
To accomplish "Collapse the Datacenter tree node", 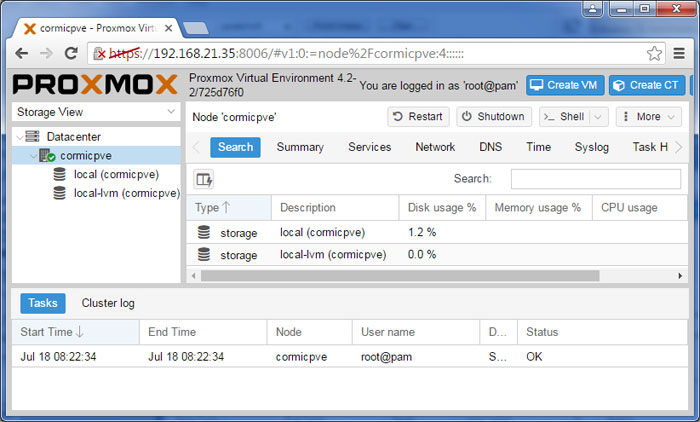I will (19, 137).
